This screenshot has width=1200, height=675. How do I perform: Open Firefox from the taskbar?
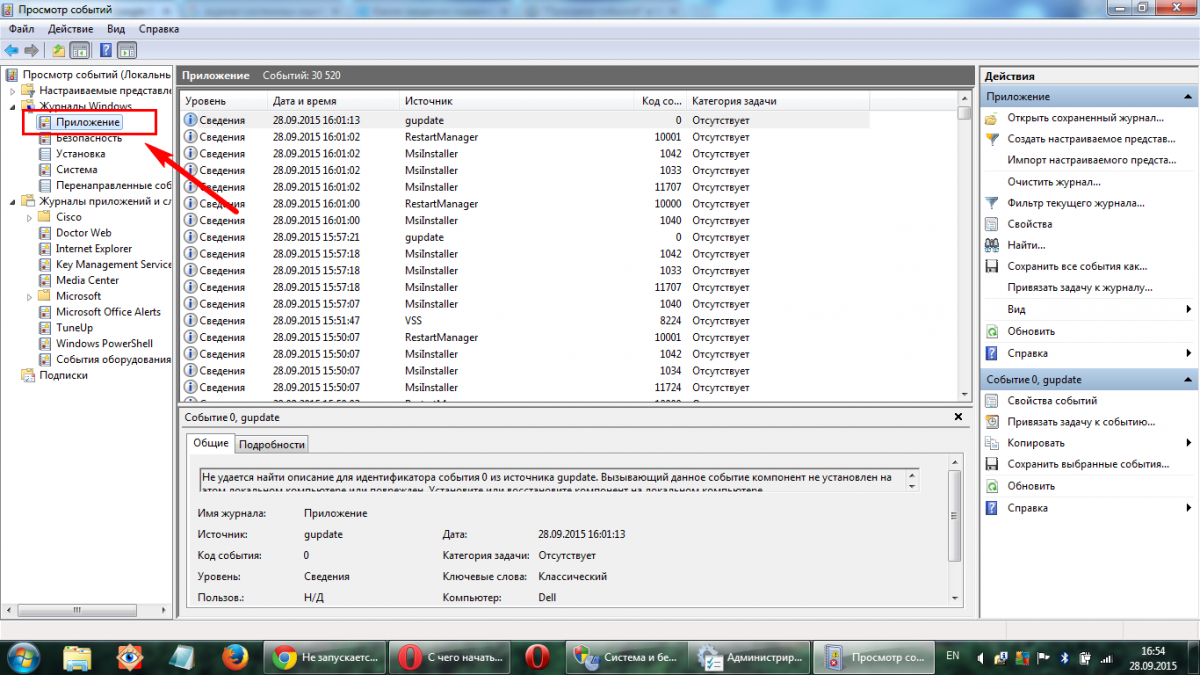click(x=235, y=657)
